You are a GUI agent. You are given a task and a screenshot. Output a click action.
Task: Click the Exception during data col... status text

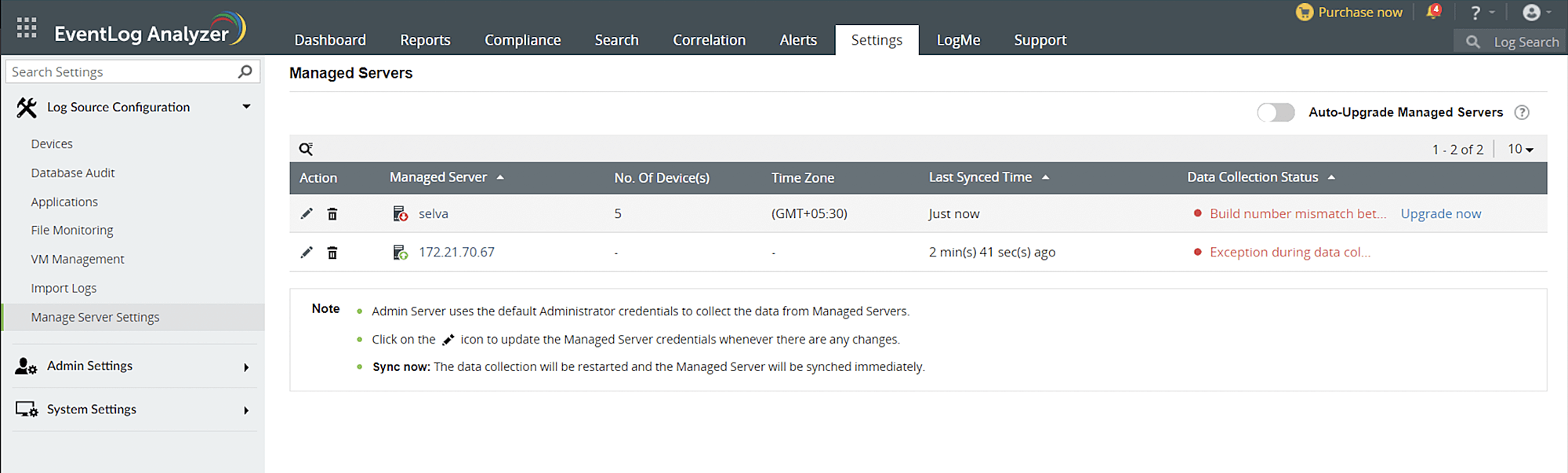tap(1290, 252)
